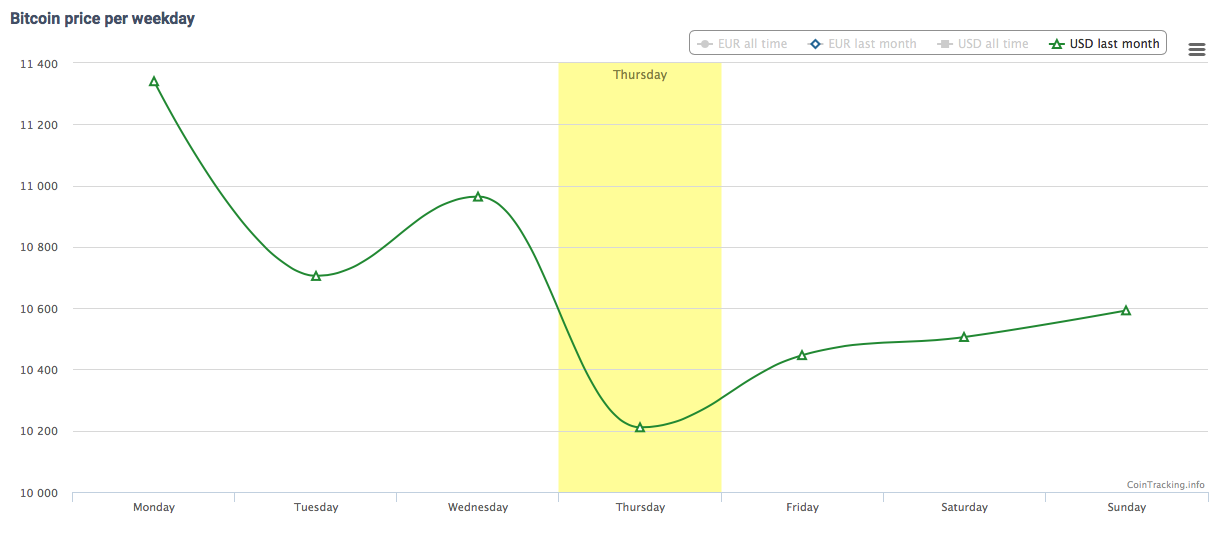Click the Tuesday data point triangle

point(316,276)
